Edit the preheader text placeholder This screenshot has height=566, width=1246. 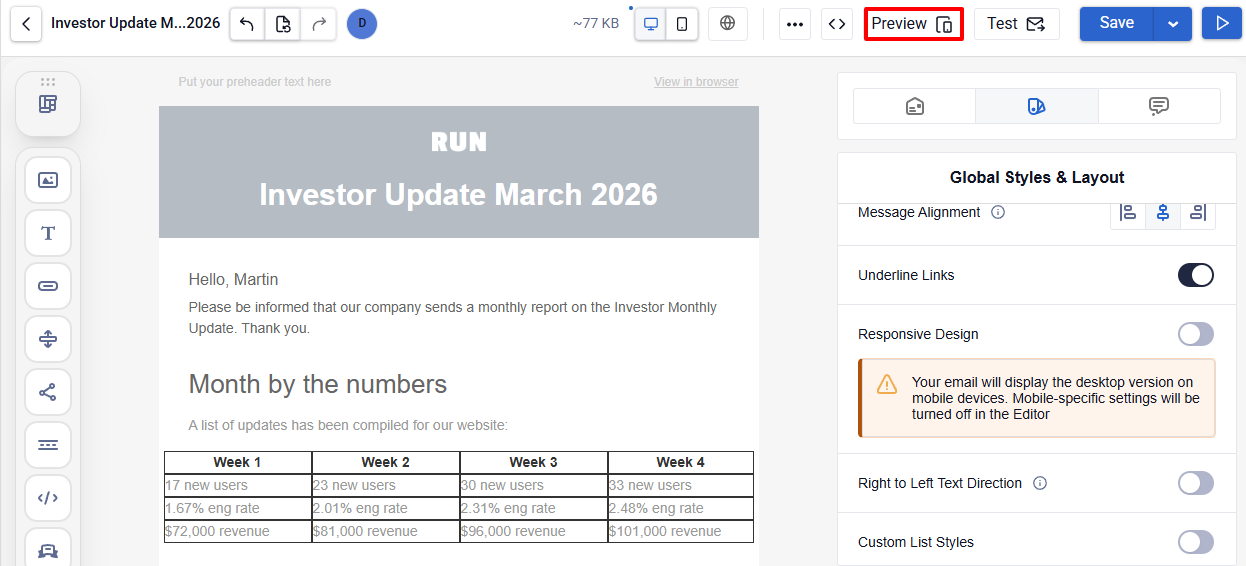[x=255, y=82]
